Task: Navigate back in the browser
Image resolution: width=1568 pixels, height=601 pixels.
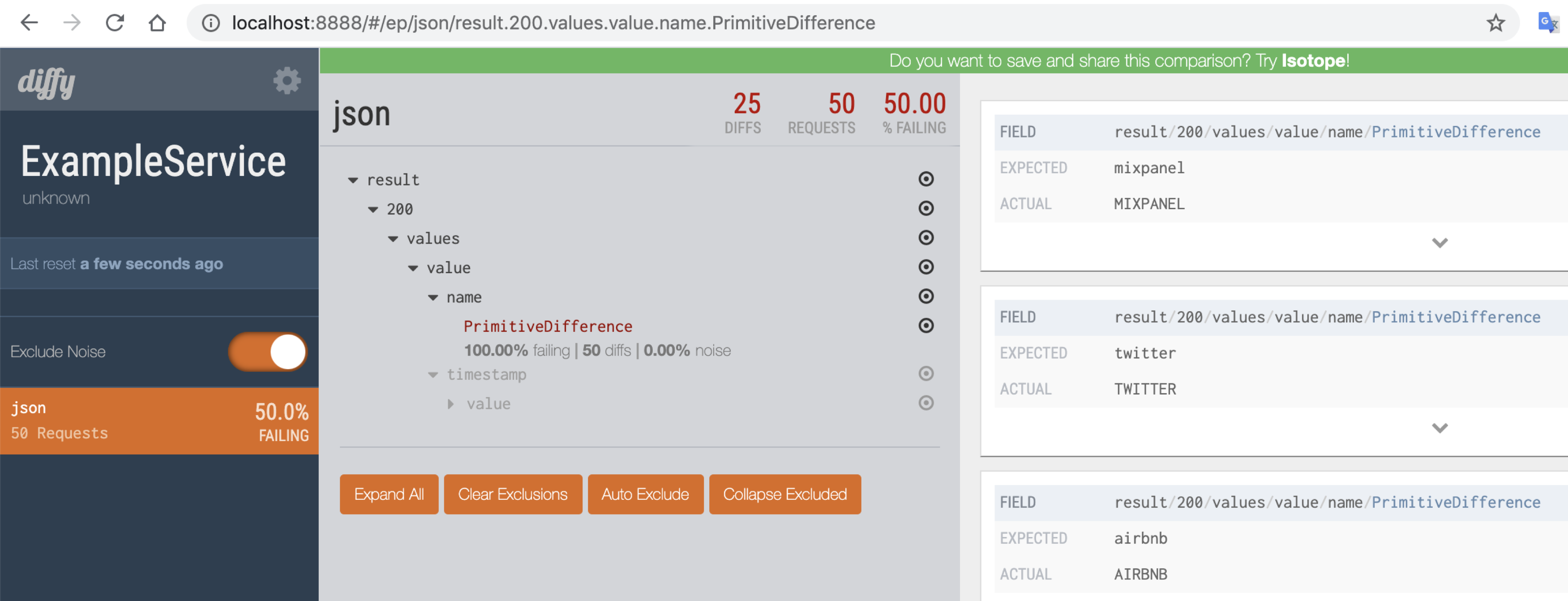Action: (29, 23)
